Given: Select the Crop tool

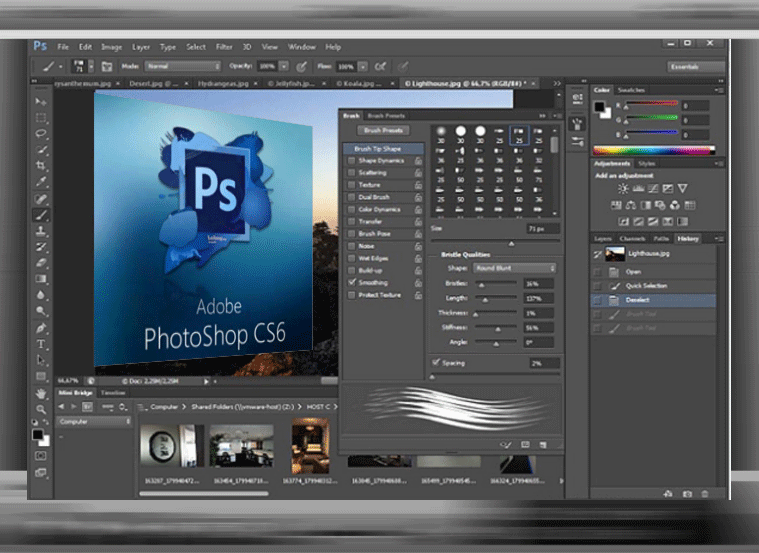Looking at the screenshot, I should coord(41,166).
